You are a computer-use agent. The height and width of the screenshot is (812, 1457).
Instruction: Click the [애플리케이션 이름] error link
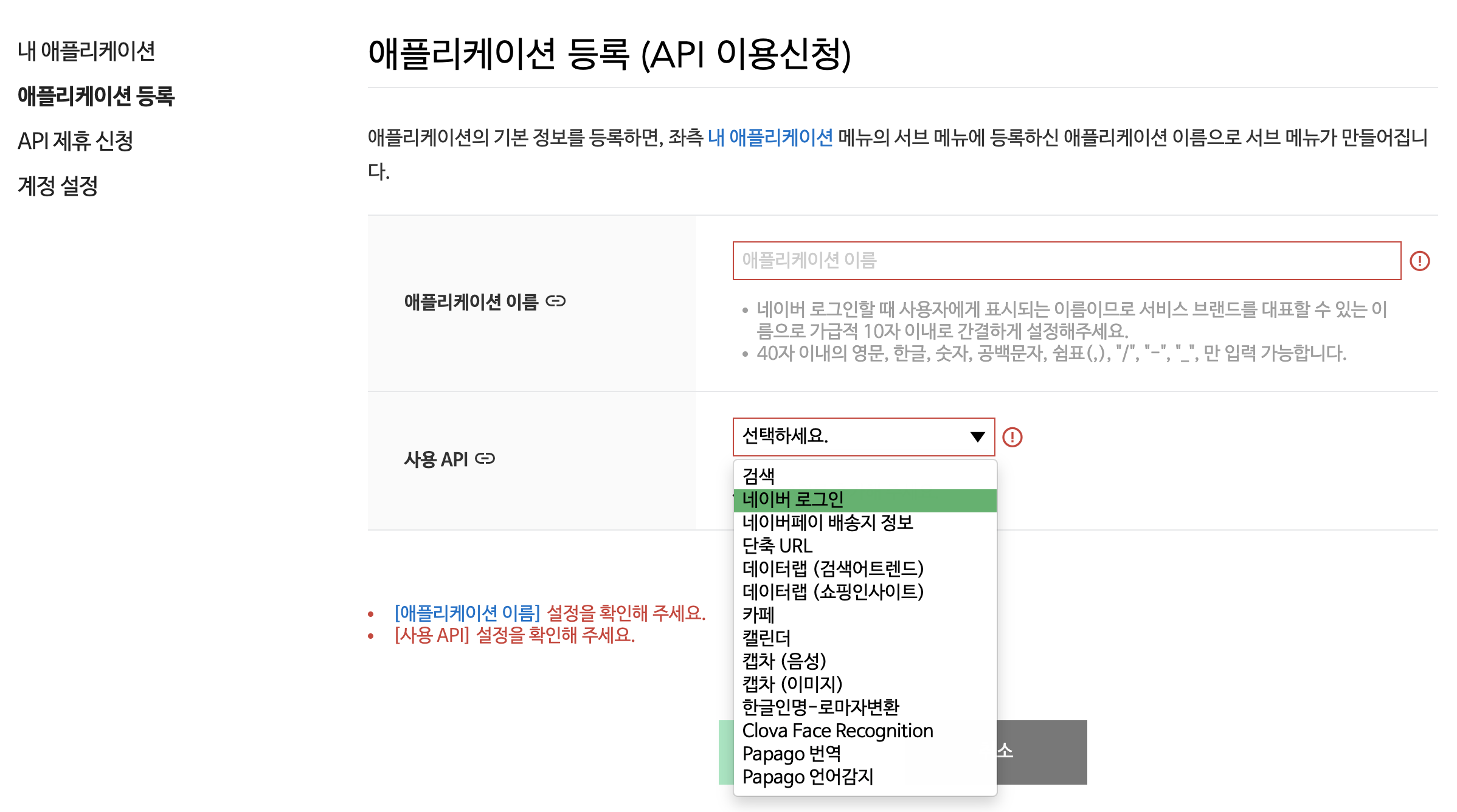[467, 613]
